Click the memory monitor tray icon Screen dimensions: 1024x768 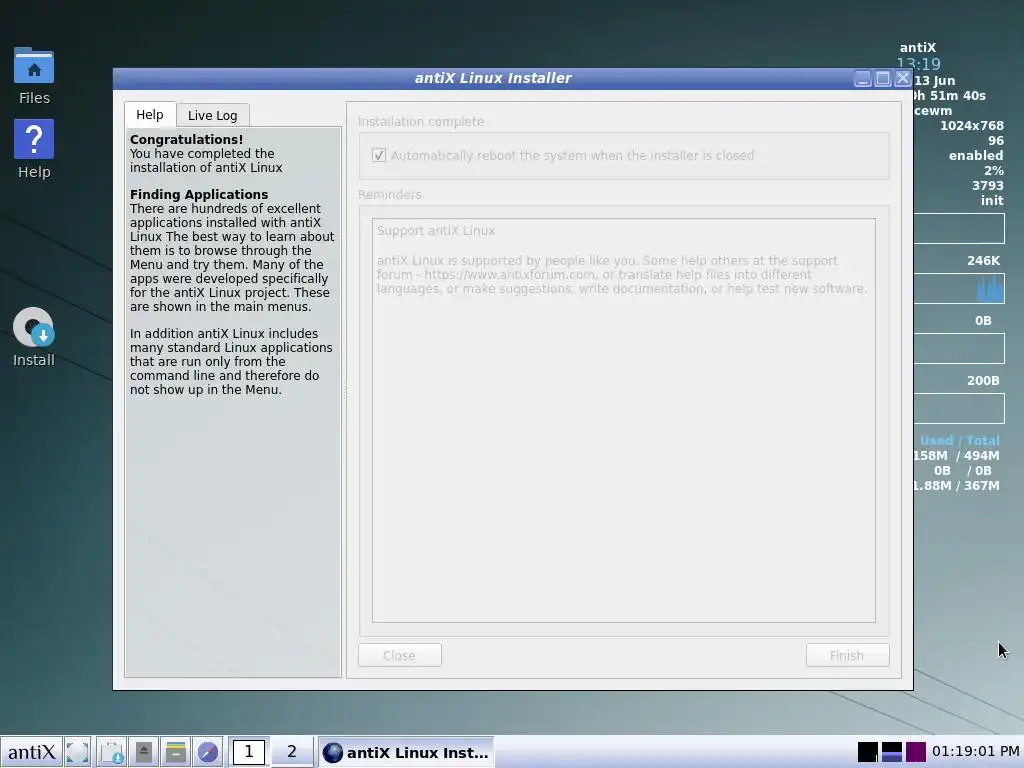[891, 752]
